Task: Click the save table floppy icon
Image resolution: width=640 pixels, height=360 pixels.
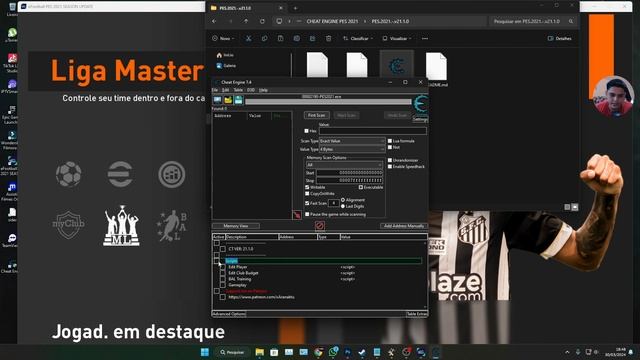Action: click(x=239, y=100)
